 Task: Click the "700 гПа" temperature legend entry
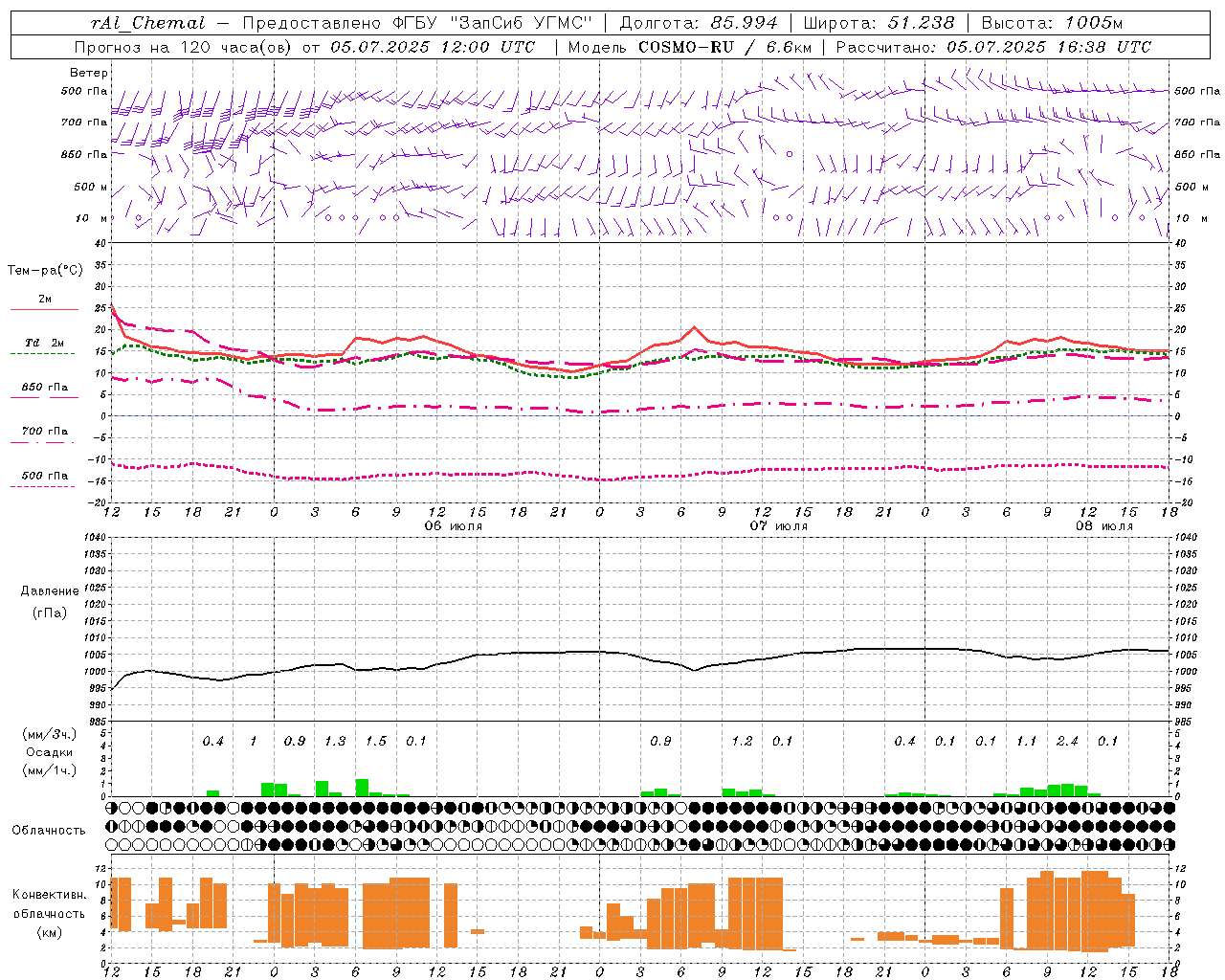[x=45, y=432]
